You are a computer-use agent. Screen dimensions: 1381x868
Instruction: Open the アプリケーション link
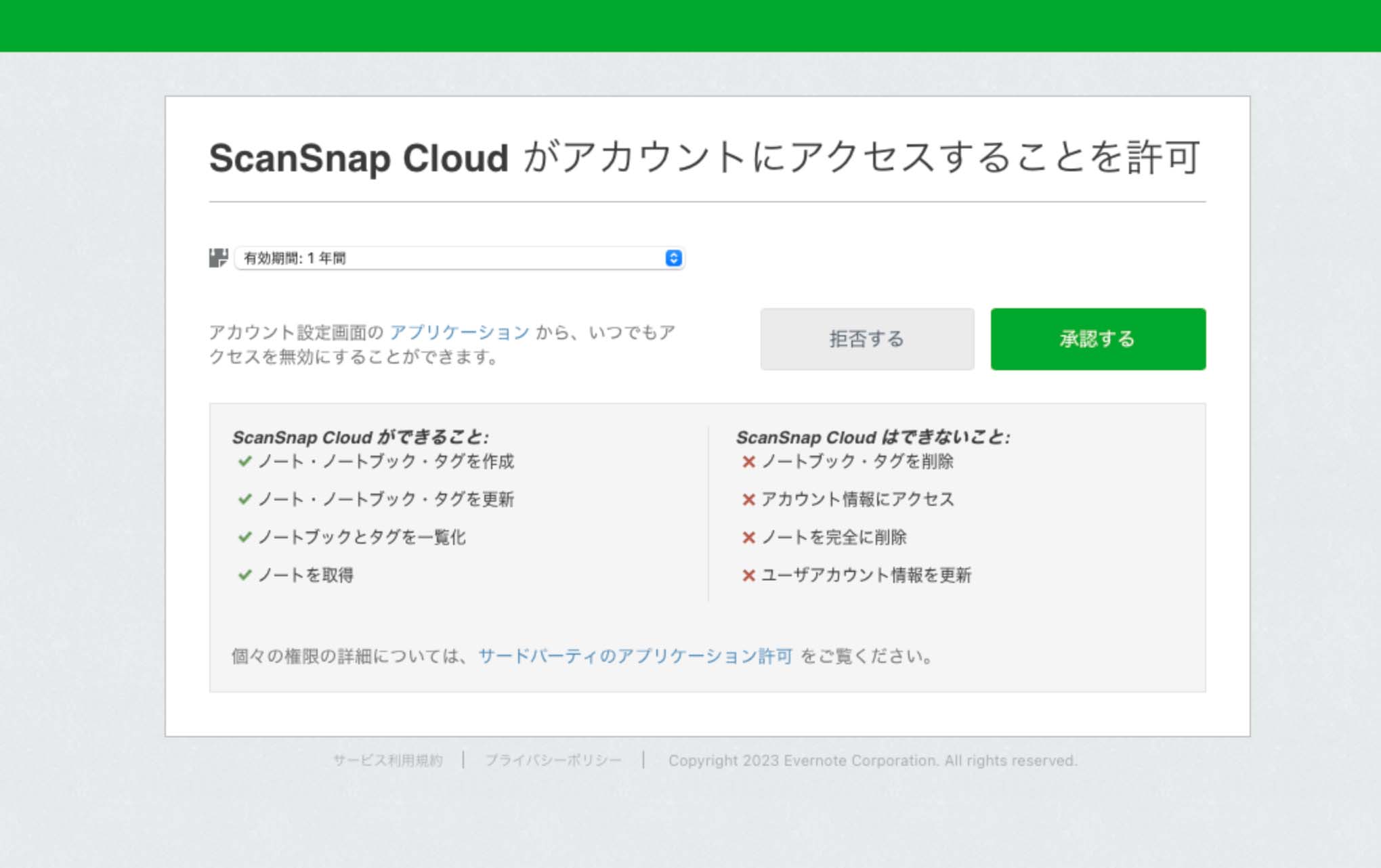point(459,332)
